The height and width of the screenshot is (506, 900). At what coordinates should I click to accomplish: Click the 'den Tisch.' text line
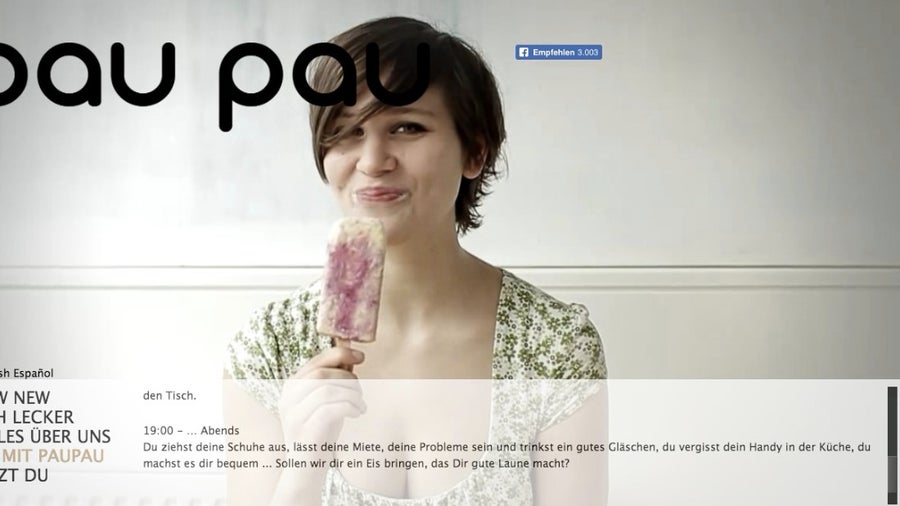click(x=169, y=396)
